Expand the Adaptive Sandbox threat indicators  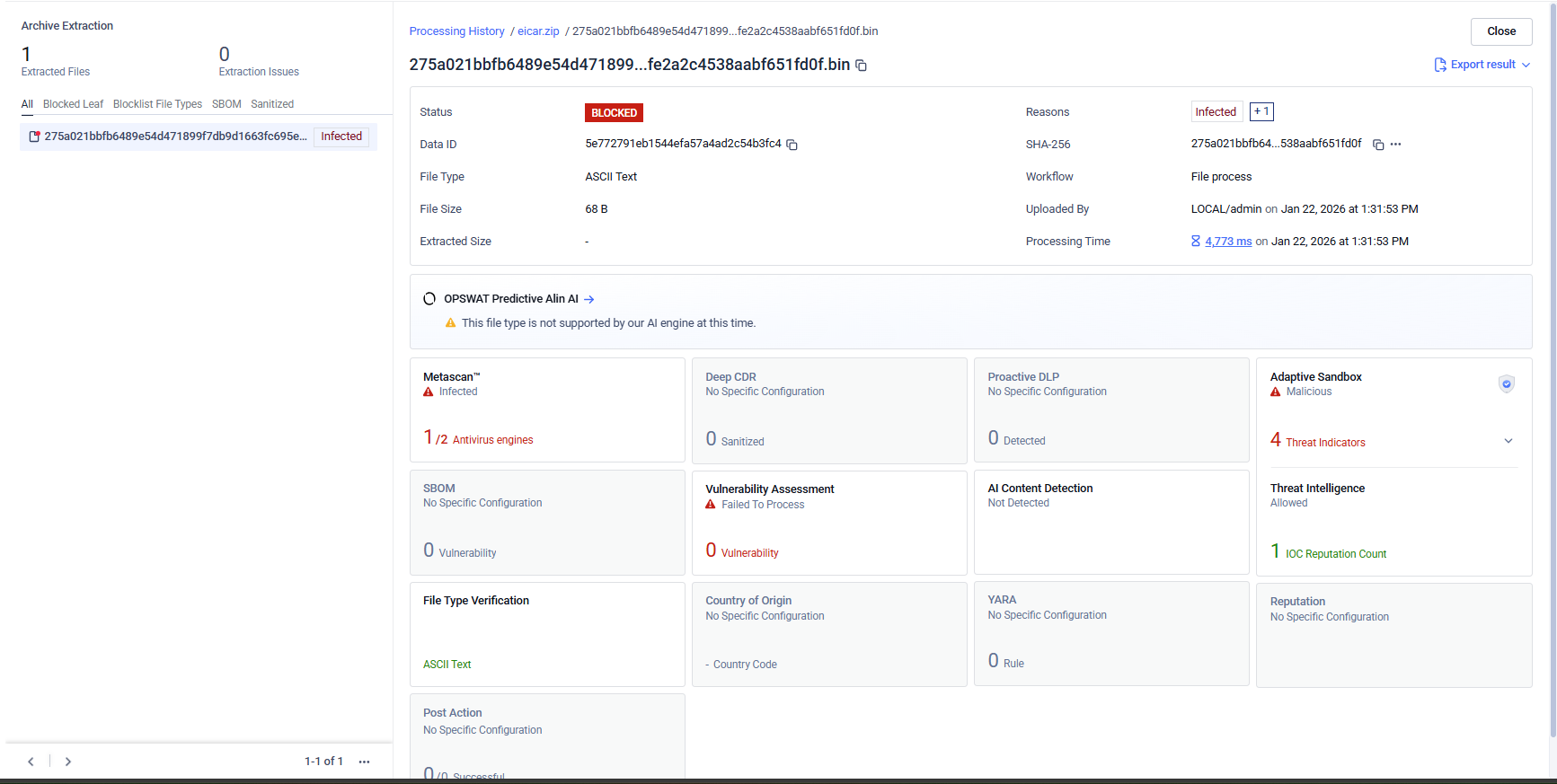[1508, 441]
